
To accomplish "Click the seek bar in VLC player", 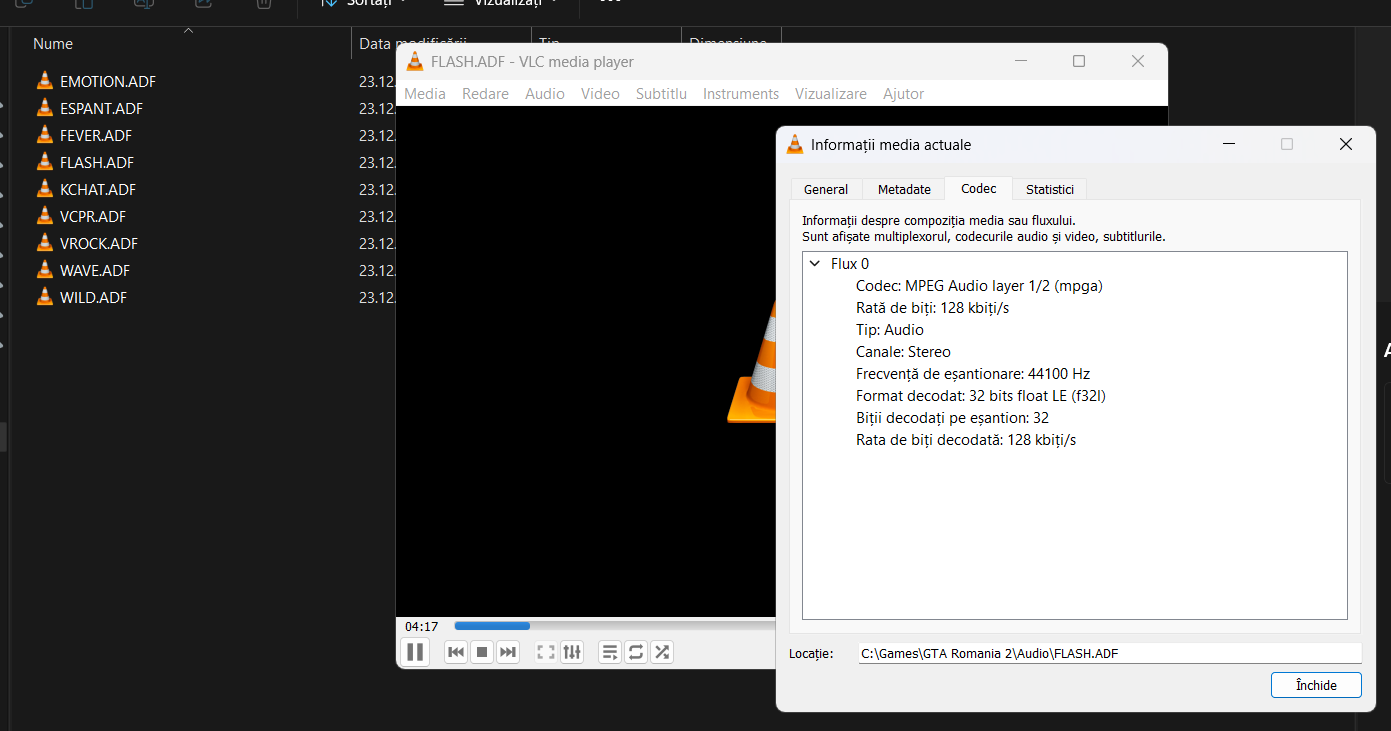I will tap(614, 626).
